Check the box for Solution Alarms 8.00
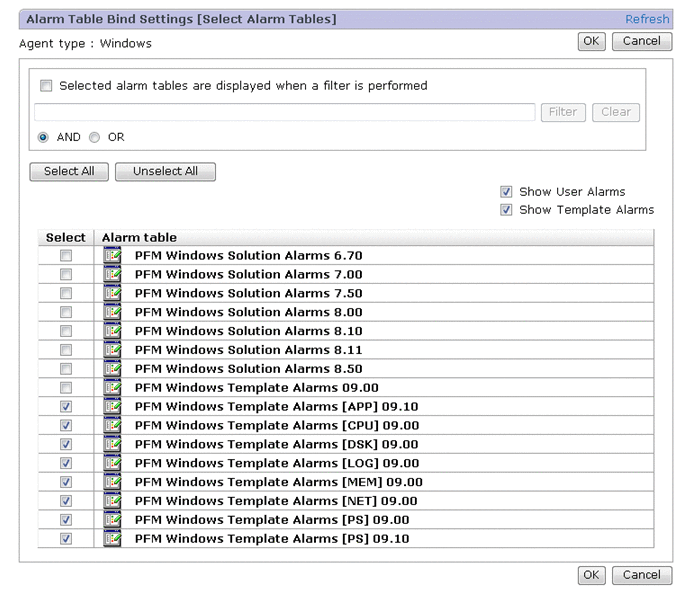Image resolution: width=685 pixels, height=597 pixels. [66, 312]
